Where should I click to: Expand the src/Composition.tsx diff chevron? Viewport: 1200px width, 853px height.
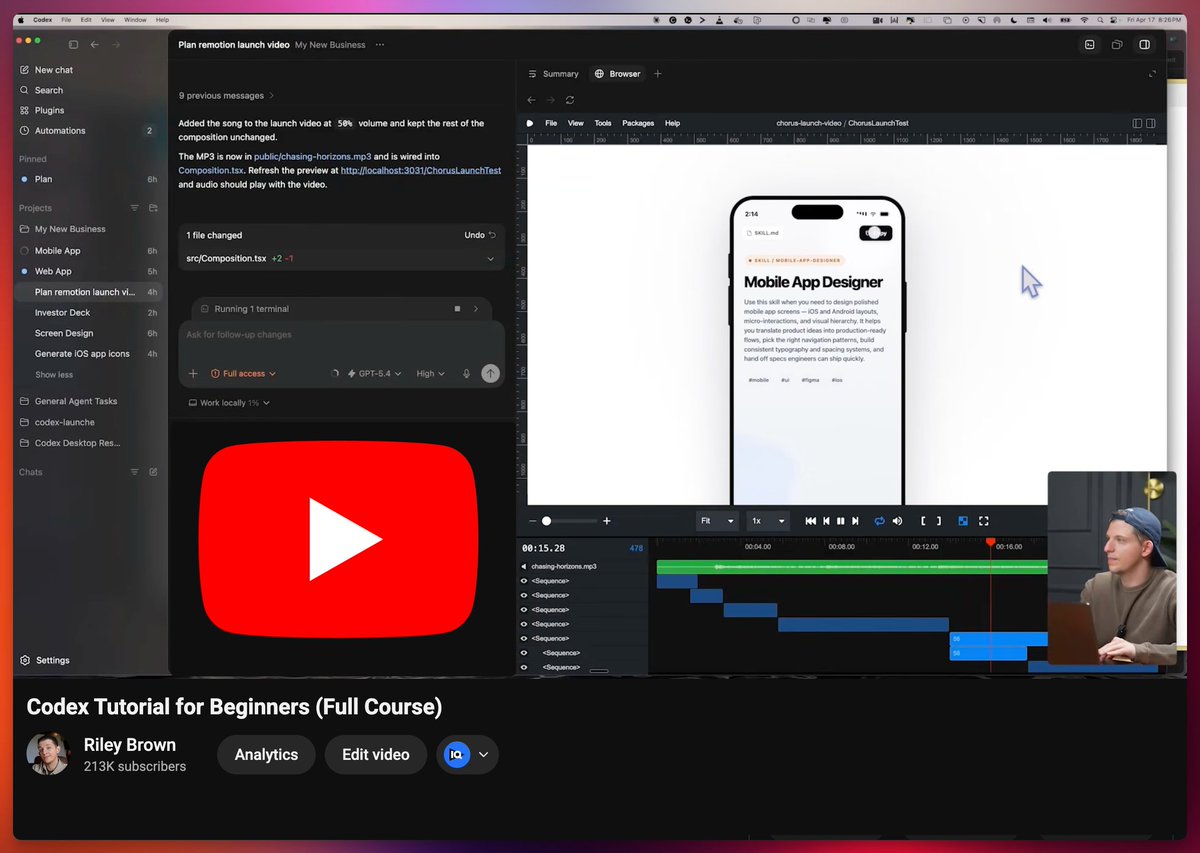pyautogui.click(x=490, y=259)
